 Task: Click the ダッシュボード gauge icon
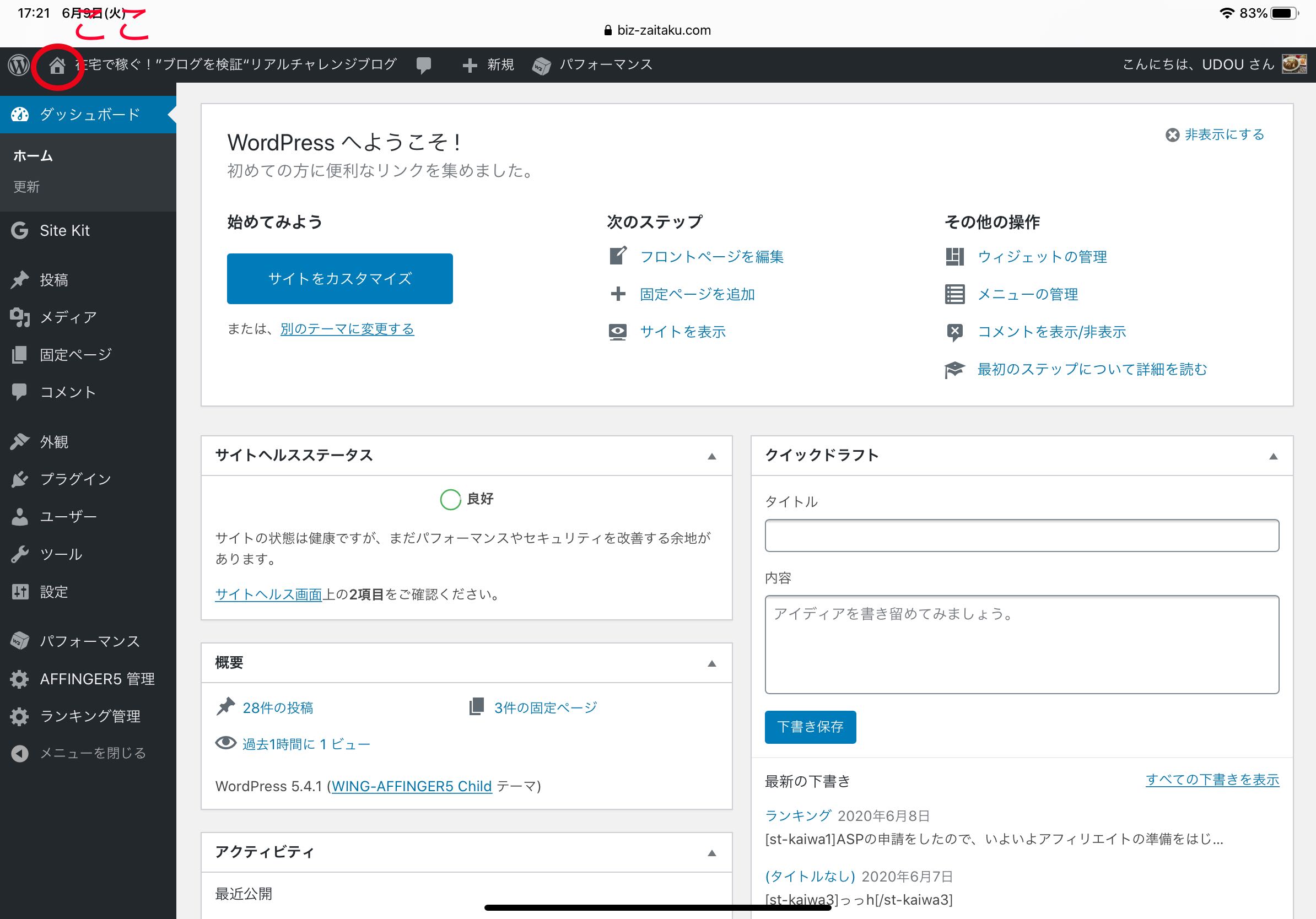pos(19,114)
